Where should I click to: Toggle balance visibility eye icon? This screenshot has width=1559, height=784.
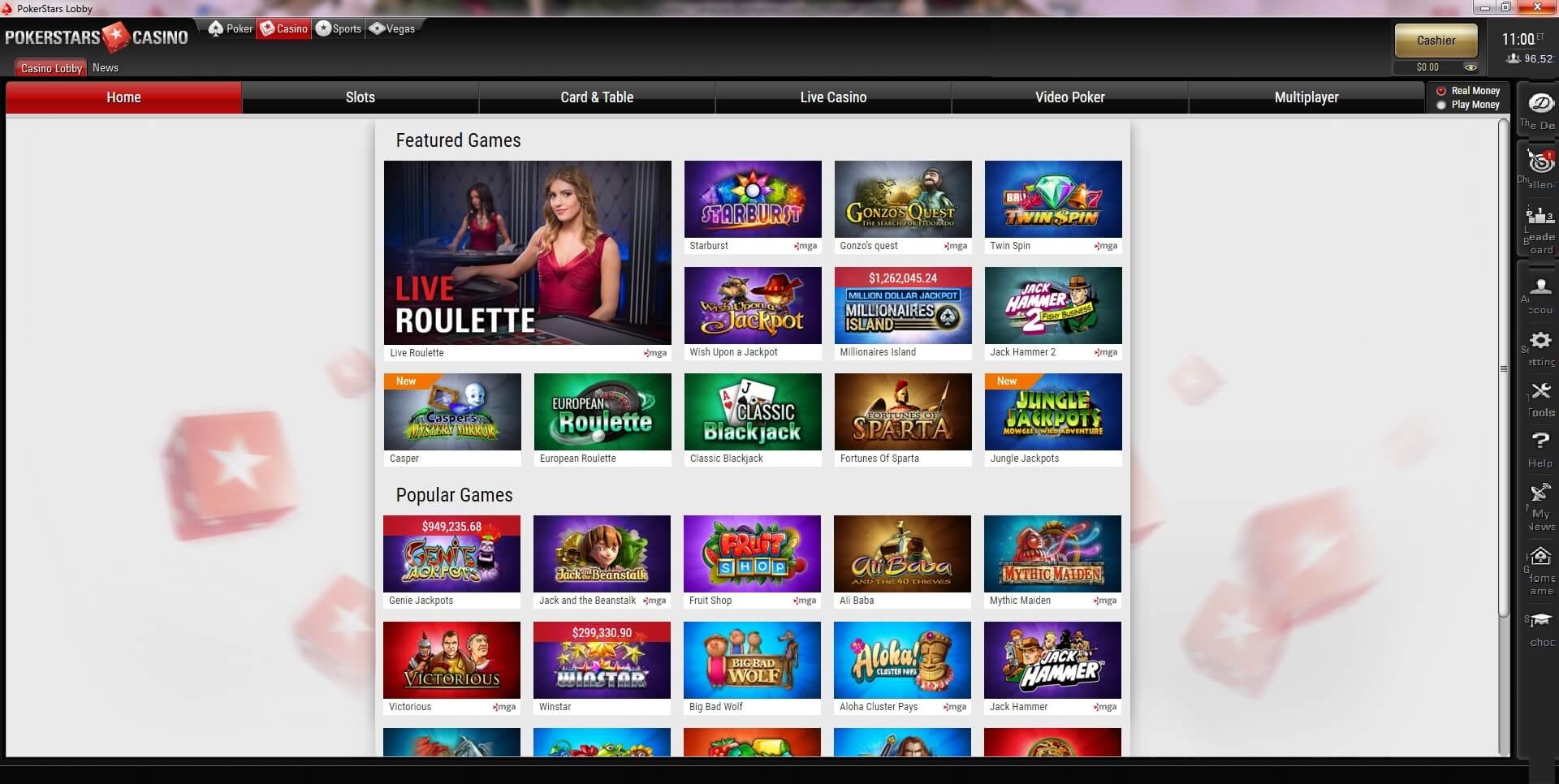(x=1470, y=67)
